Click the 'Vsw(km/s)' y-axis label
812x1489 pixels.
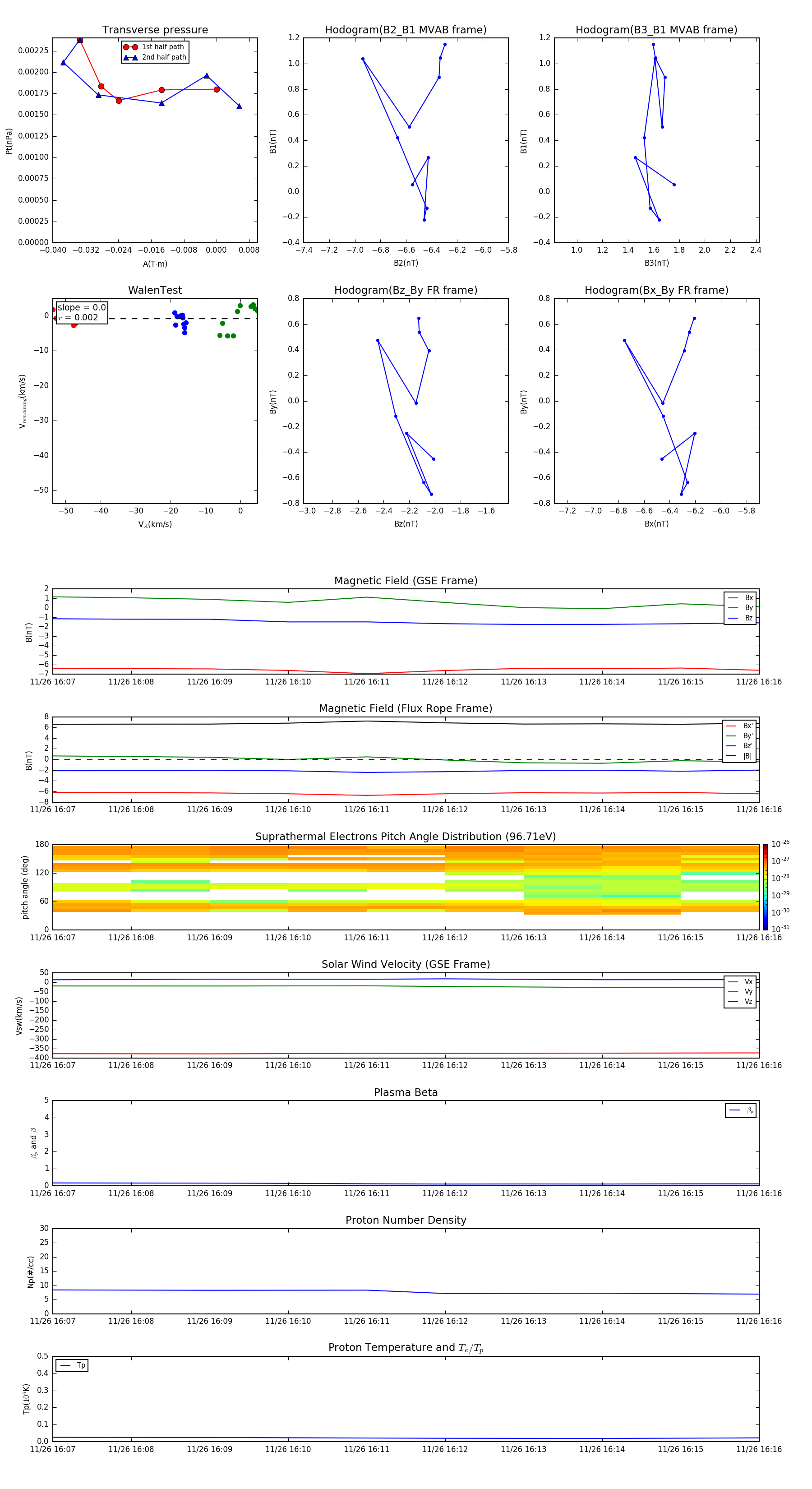tap(19, 1016)
